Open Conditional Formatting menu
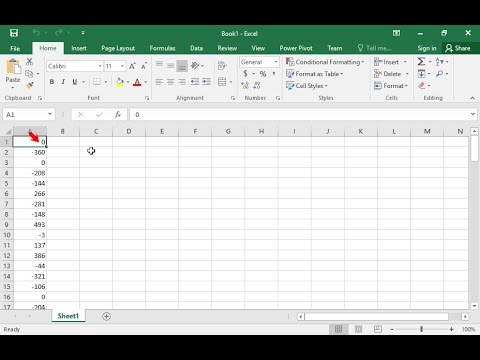This screenshot has width=480, height=360. pos(325,62)
